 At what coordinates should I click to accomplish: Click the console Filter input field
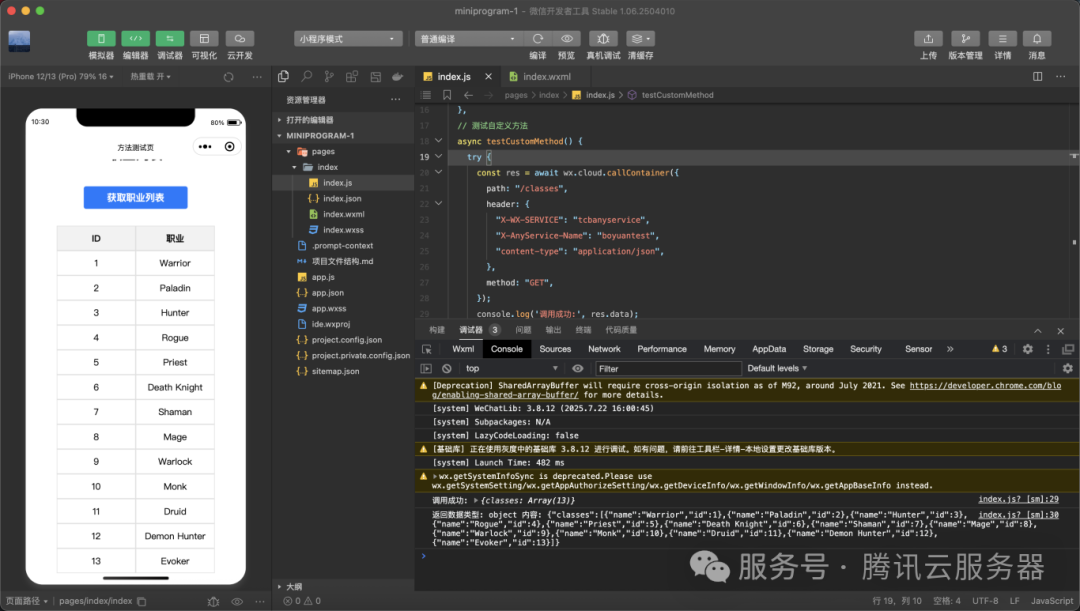(x=668, y=369)
